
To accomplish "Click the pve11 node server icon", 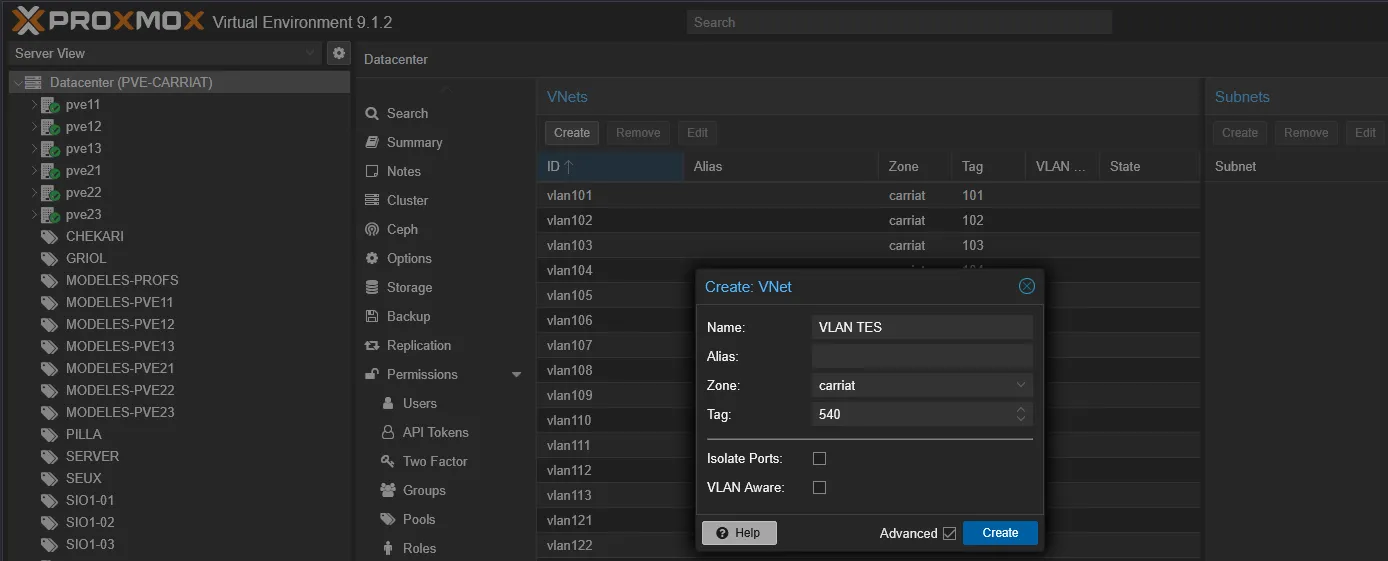I will (x=50, y=105).
